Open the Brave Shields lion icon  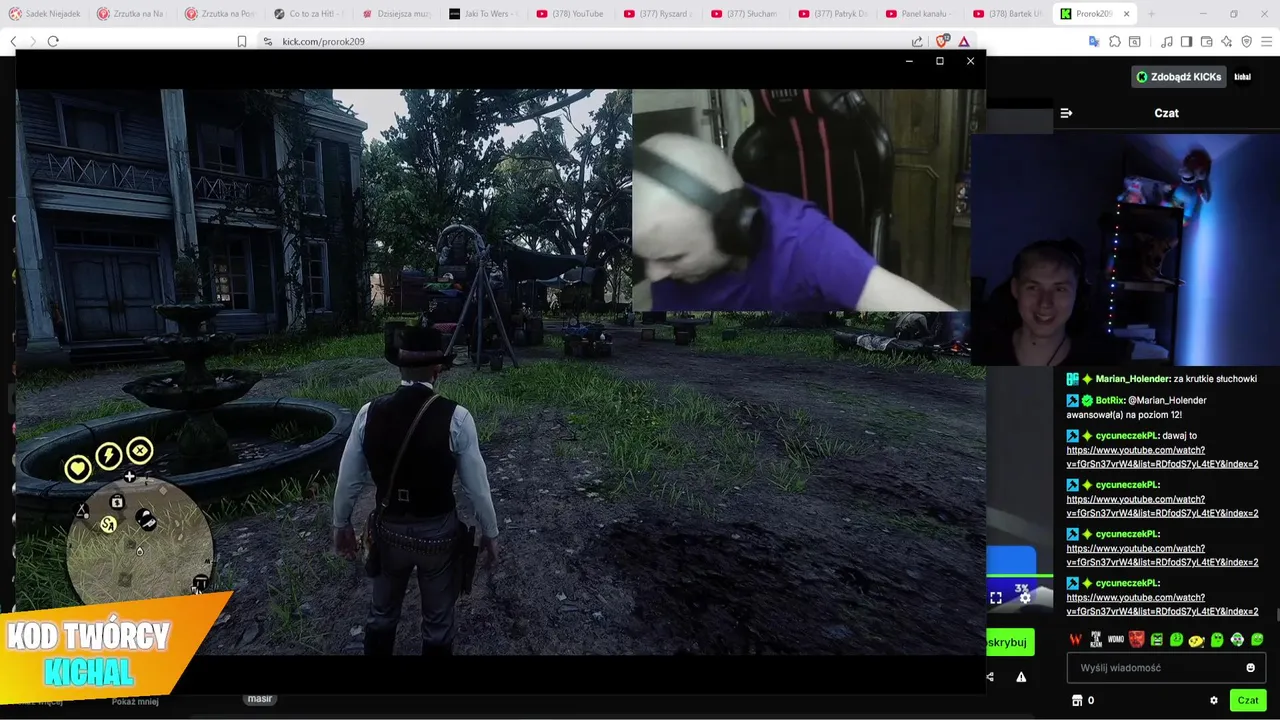pyautogui.click(x=941, y=41)
